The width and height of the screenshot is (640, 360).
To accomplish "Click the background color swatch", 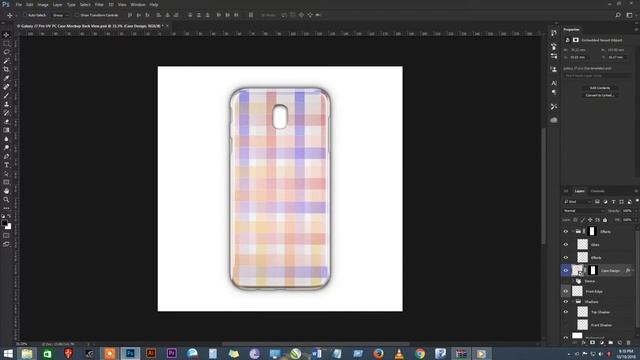I will pos(9,227).
